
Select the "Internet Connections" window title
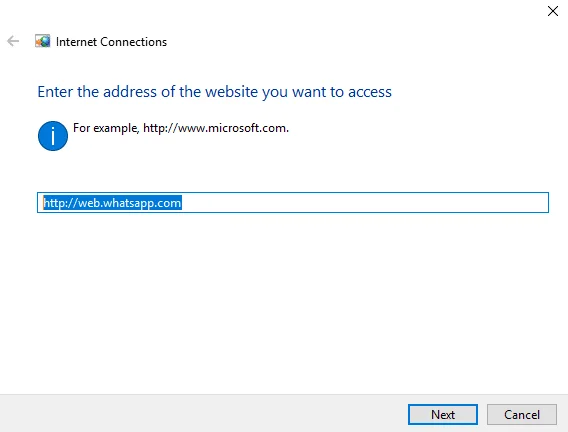click(111, 42)
